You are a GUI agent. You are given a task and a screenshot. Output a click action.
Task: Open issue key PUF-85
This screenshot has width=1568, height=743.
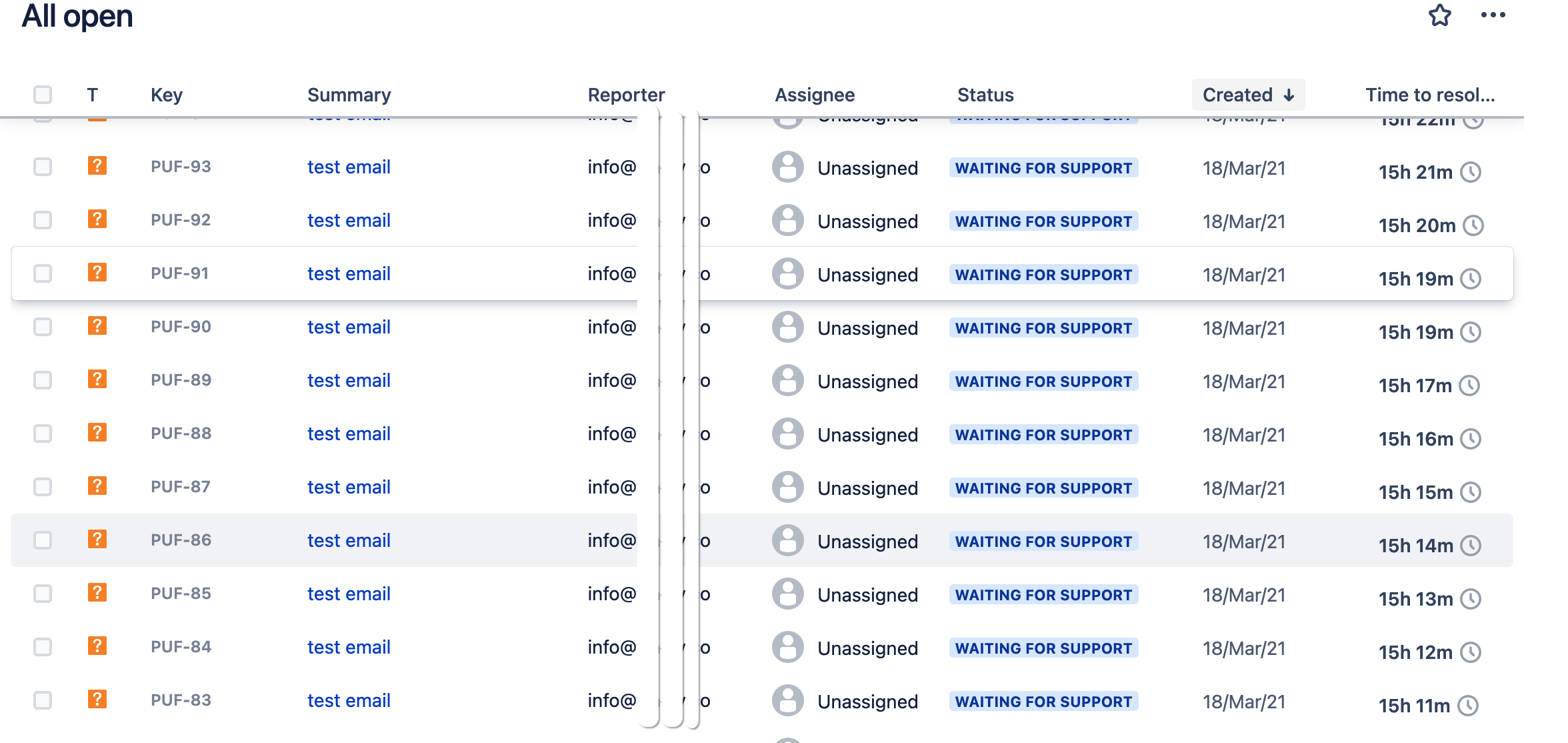tap(181, 594)
